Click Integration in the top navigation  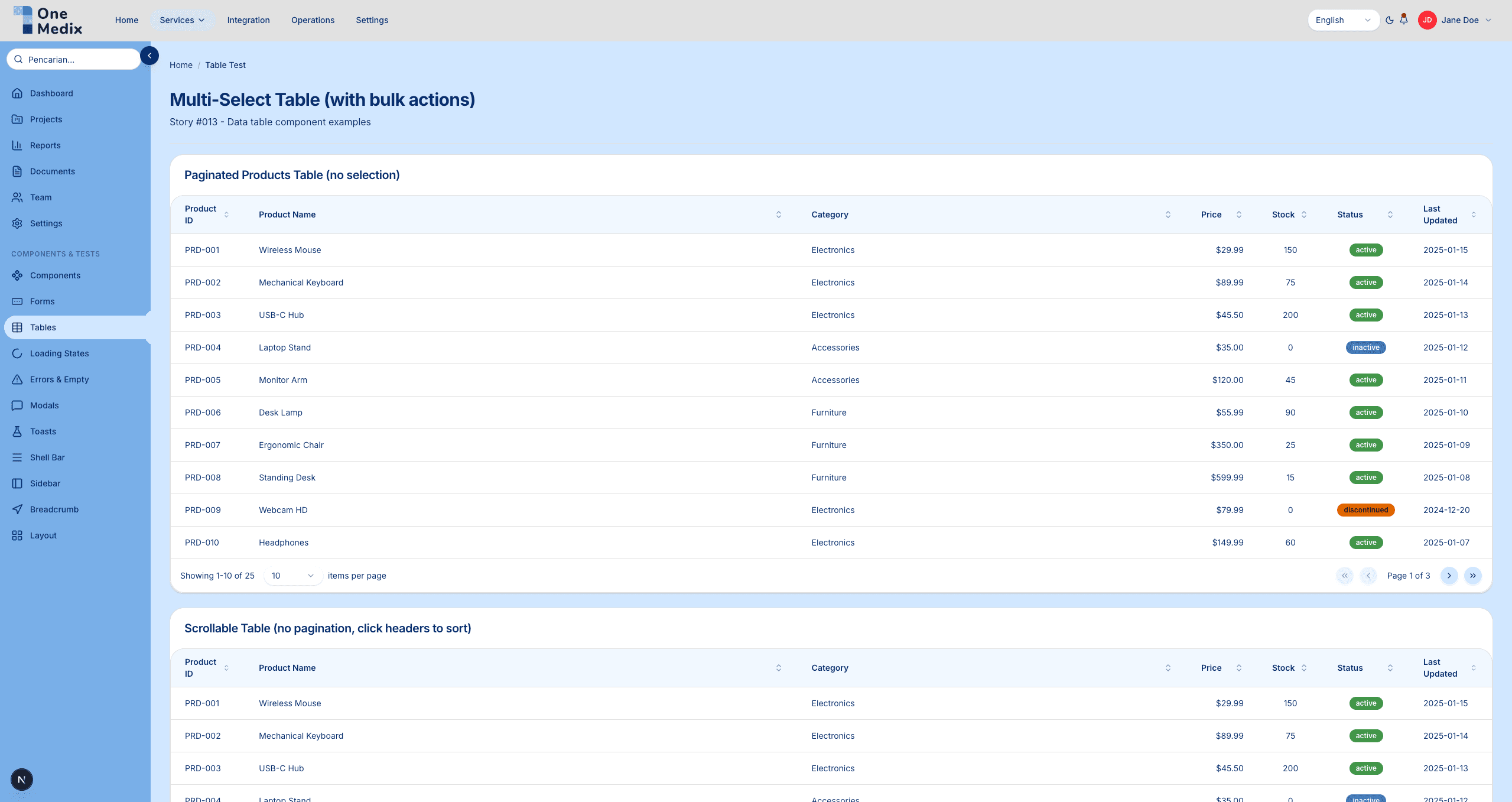tap(248, 20)
